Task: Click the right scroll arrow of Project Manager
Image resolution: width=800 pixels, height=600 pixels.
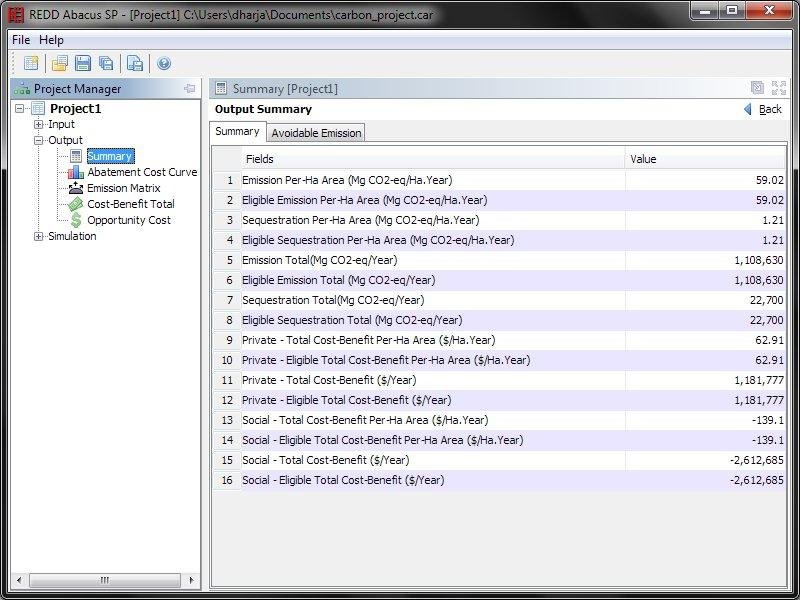Action: click(191, 580)
